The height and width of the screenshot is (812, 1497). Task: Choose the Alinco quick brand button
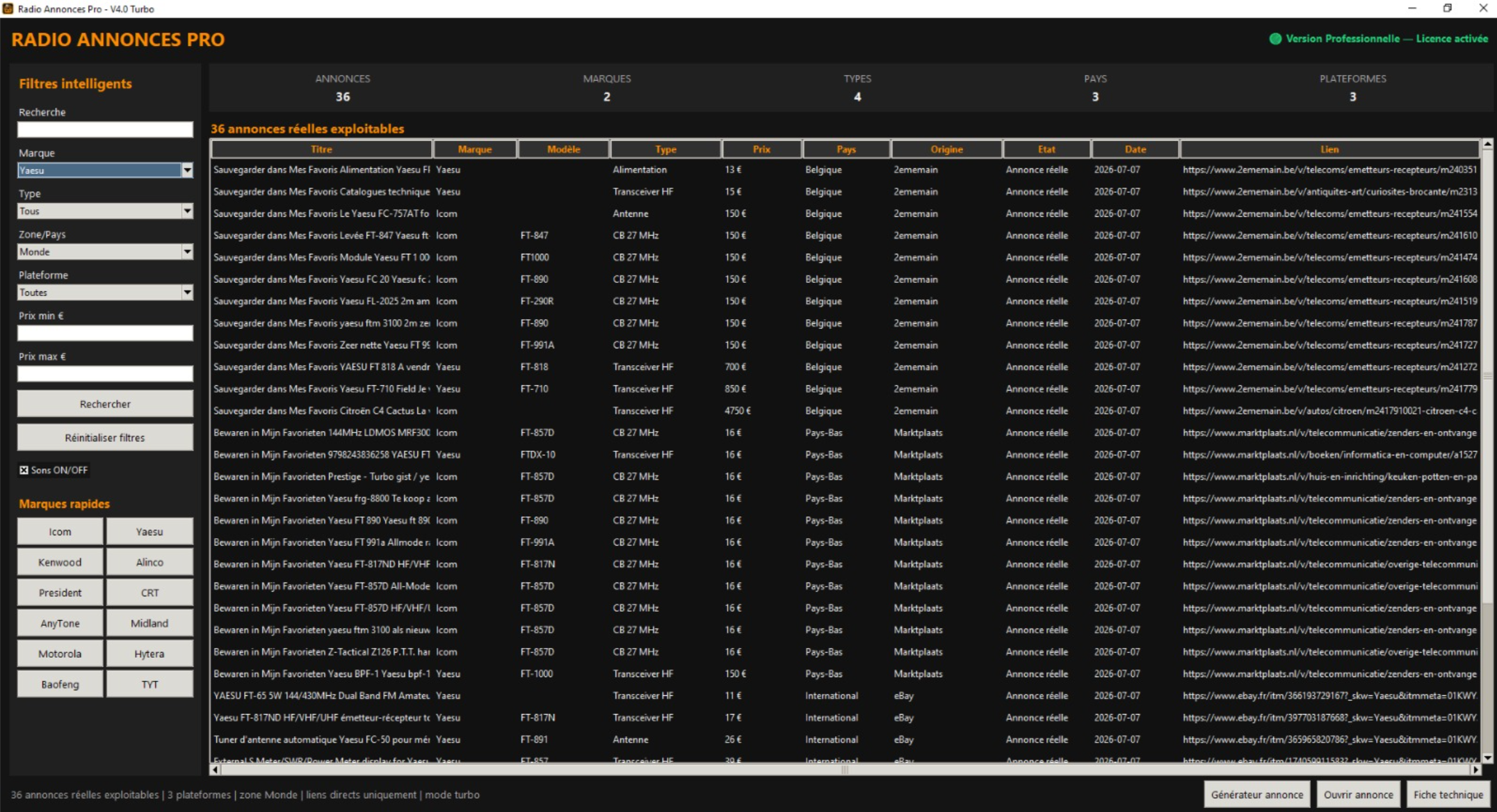point(149,562)
